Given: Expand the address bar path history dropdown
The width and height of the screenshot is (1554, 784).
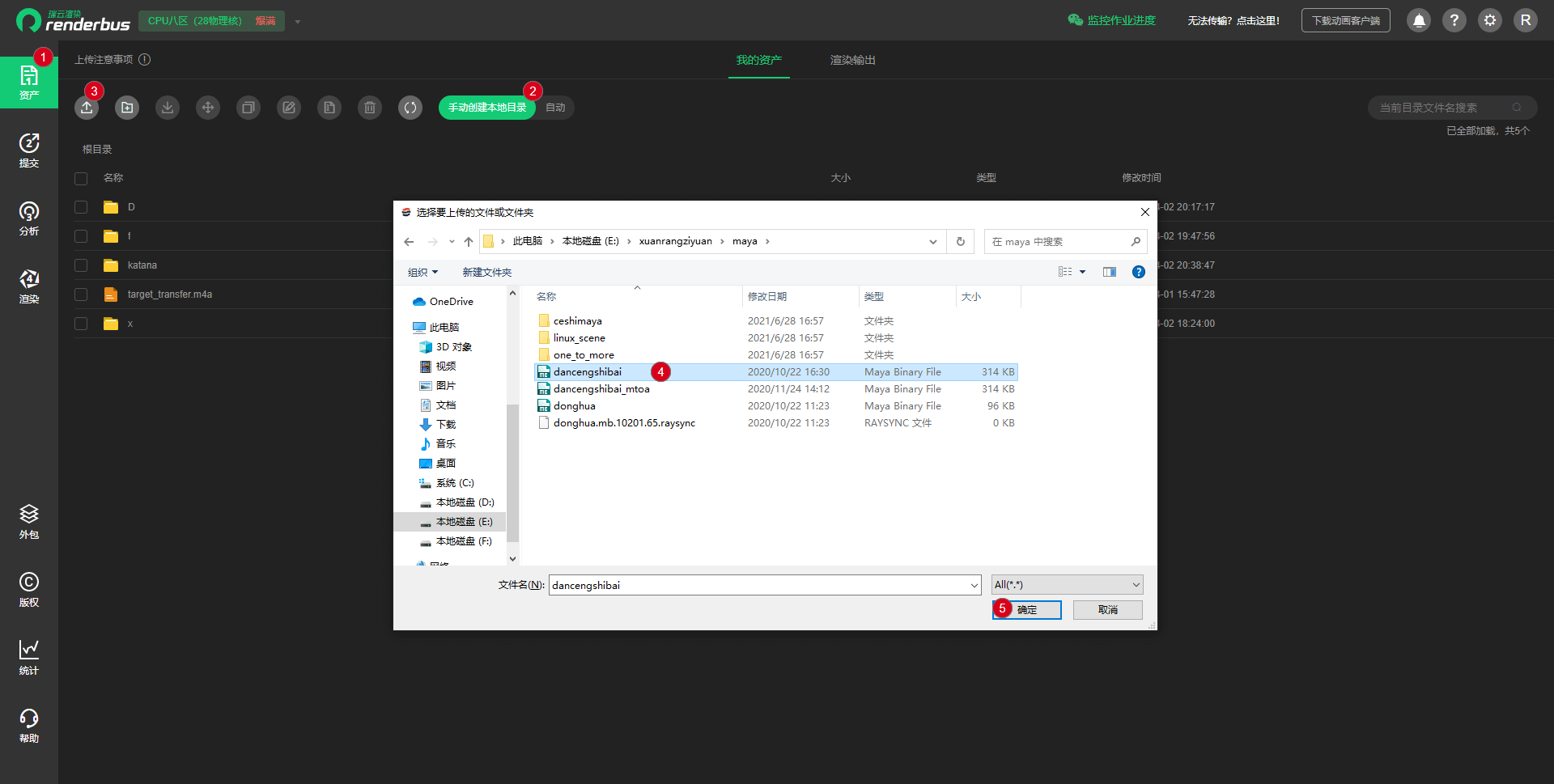Looking at the screenshot, I should pos(933,241).
